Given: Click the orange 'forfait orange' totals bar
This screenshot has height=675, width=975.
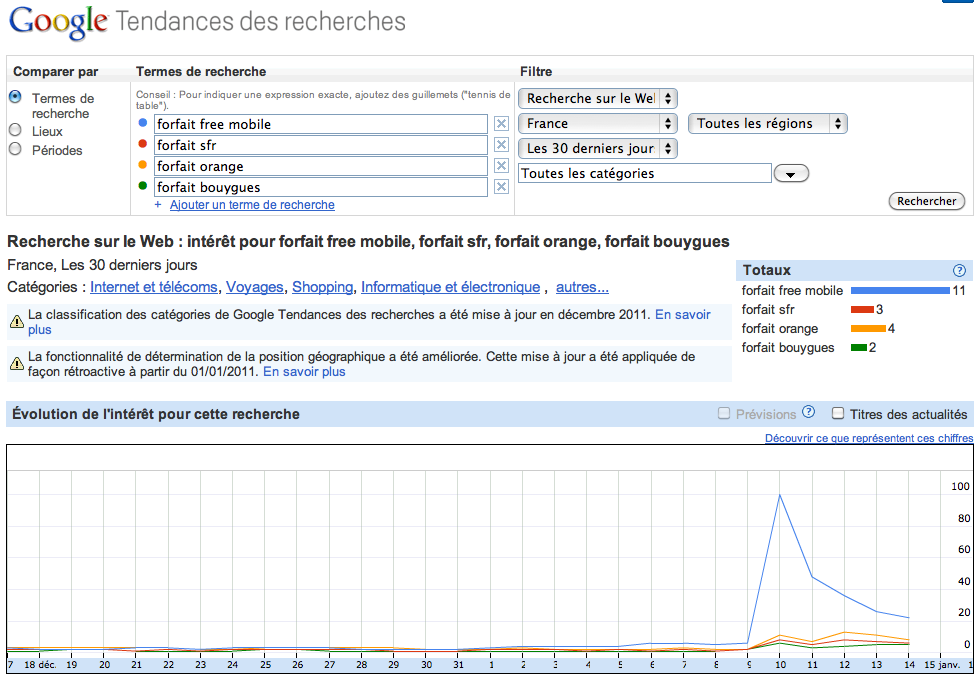Looking at the screenshot, I should tap(868, 328).
